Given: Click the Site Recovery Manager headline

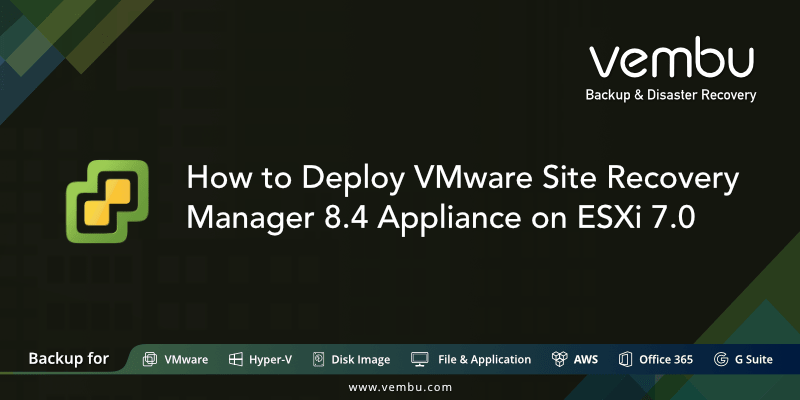Looking at the screenshot, I should pos(462,200).
